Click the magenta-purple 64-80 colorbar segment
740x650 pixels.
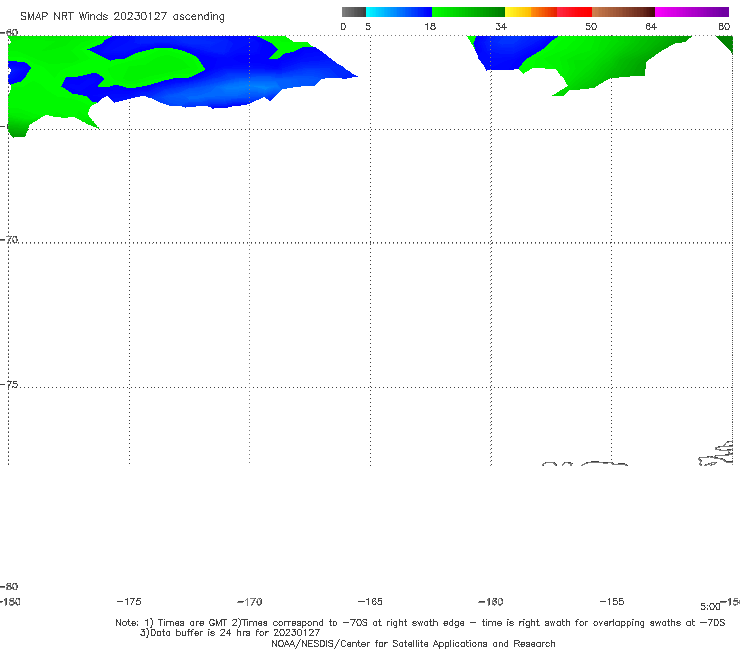point(692,12)
